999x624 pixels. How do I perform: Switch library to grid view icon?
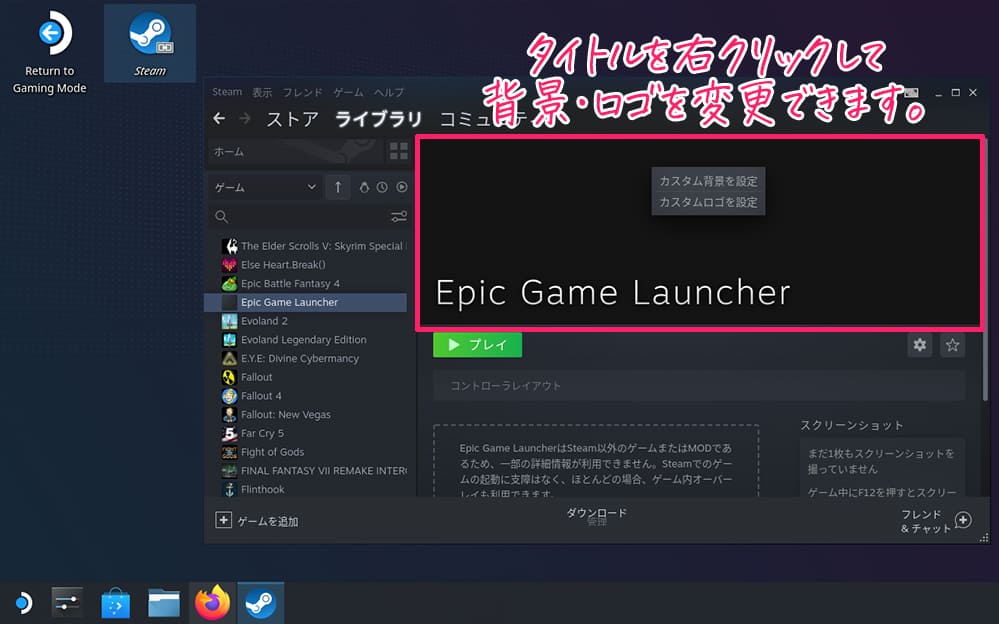[x=399, y=151]
